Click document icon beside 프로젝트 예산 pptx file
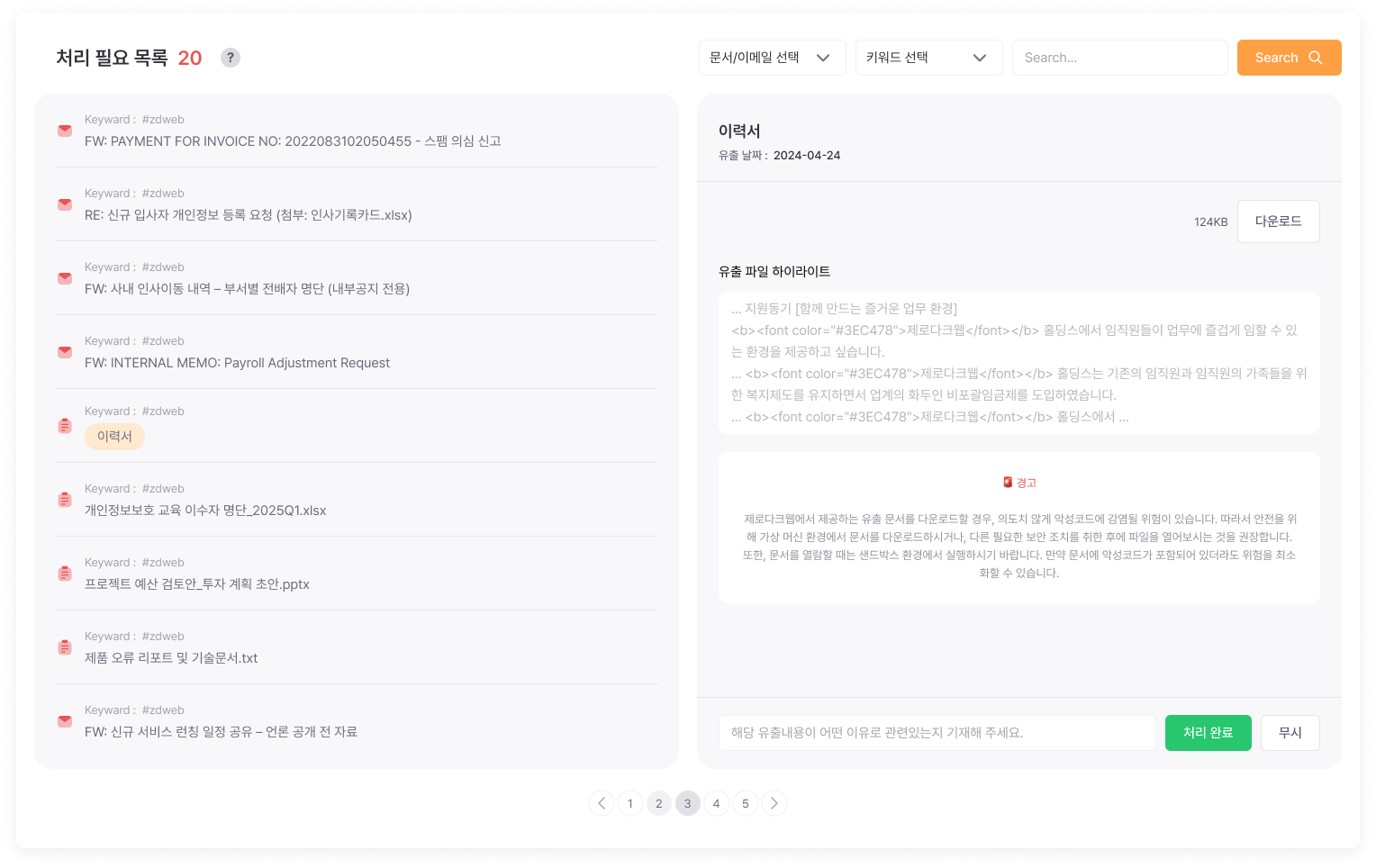This screenshot has width=1376, height=868. point(65,574)
